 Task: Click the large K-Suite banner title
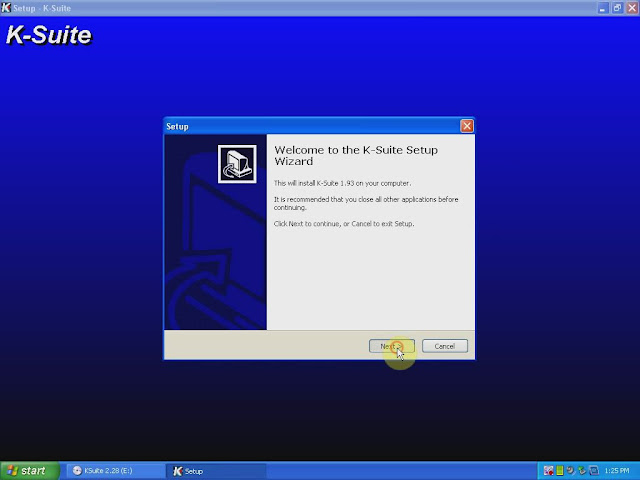click(49, 35)
